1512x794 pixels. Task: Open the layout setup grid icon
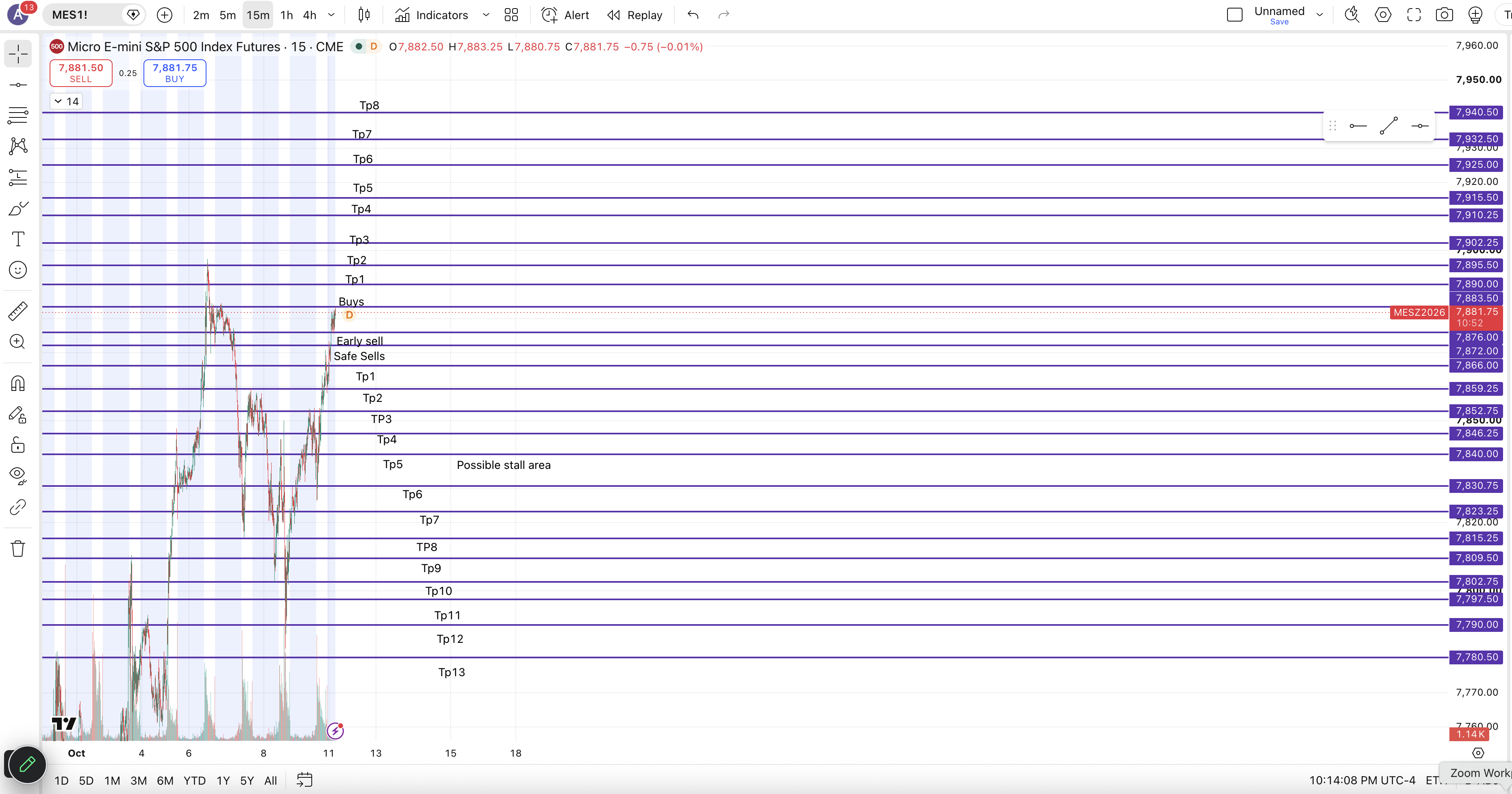pyautogui.click(x=511, y=15)
